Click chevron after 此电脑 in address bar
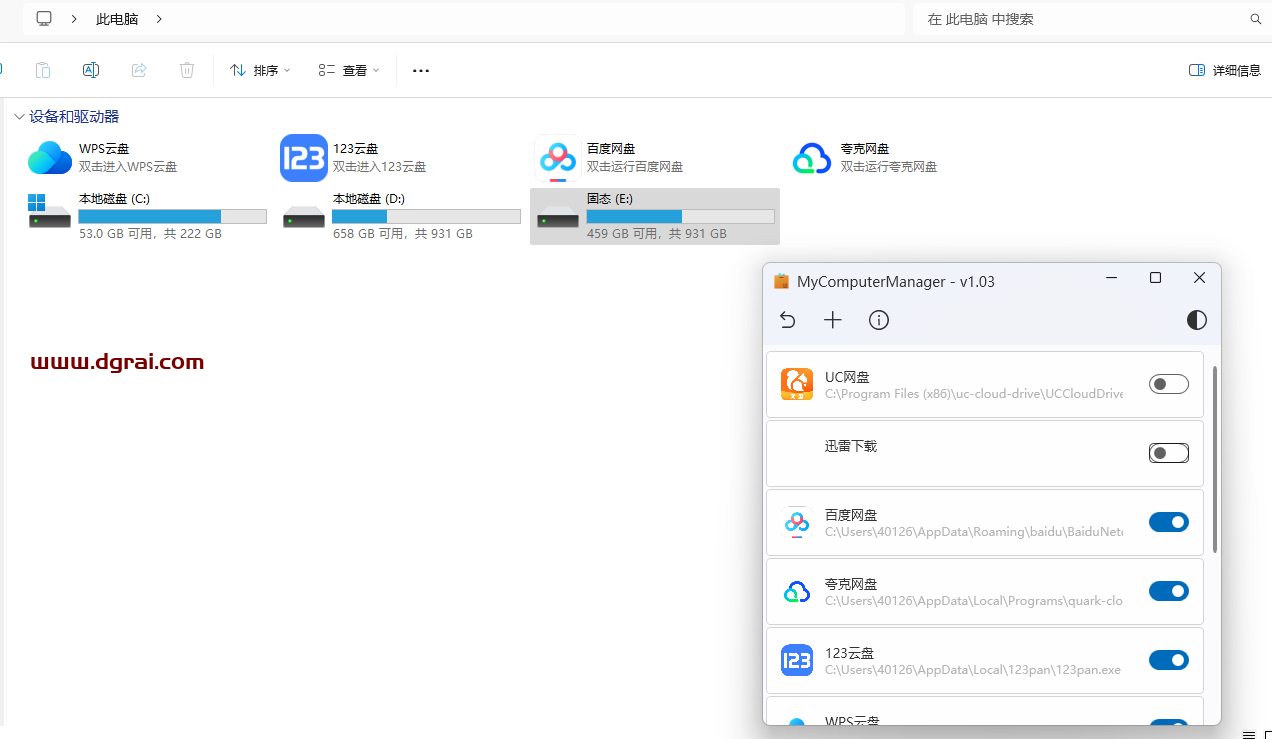This screenshot has height=739, width=1272. click(159, 19)
